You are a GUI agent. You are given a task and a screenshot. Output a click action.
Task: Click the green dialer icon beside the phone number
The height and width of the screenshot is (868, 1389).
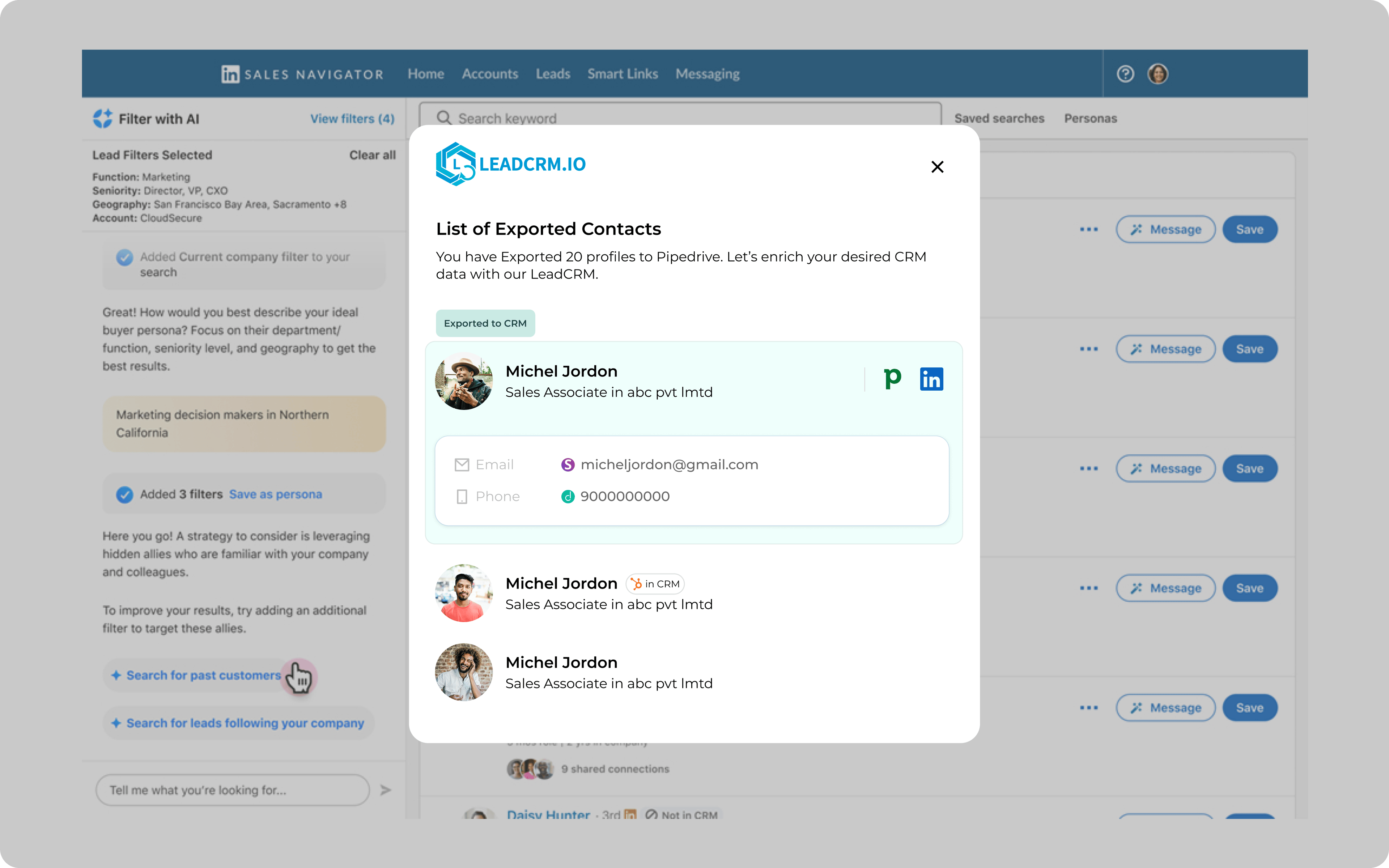[567, 496]
